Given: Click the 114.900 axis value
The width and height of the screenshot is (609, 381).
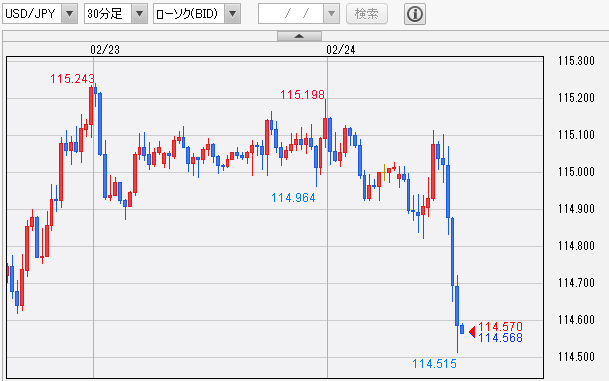Looking at the screenshot, I should tap(576, 209).
